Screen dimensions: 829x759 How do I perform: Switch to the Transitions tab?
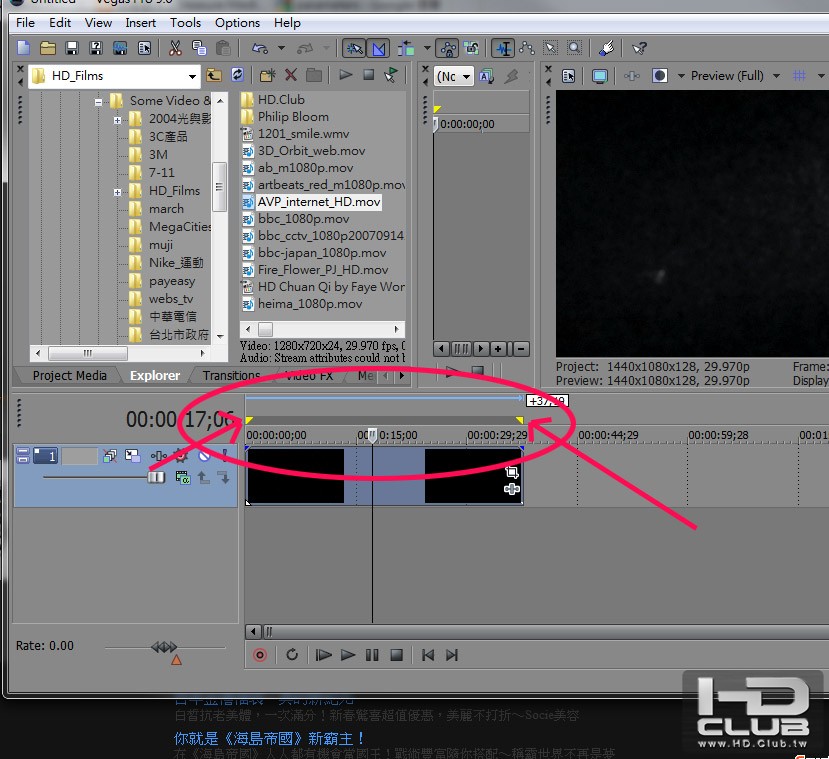232,375
